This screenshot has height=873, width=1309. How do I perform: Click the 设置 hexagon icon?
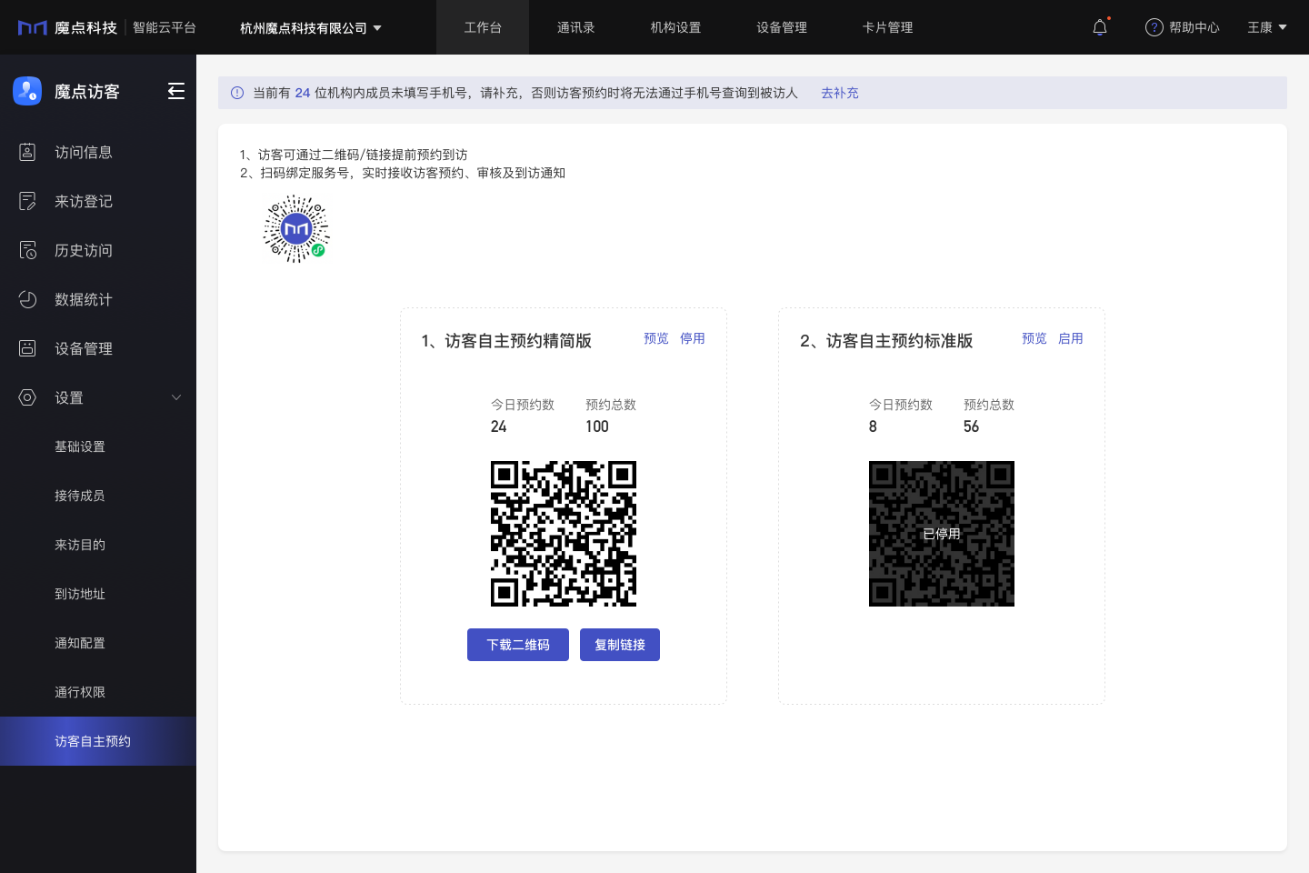(28, 397)
